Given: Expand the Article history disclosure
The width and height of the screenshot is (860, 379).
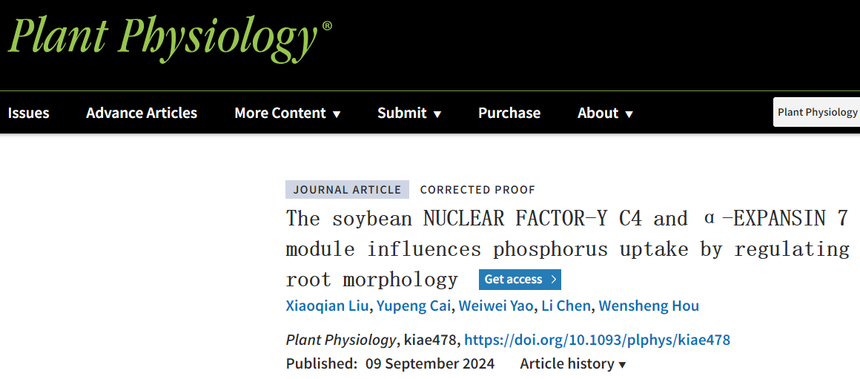Looking at the screenshot, I should (573, 364).
